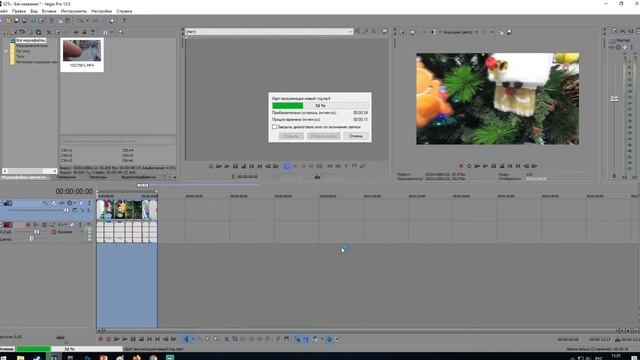
Task: Open Project Video Properties in preview toolbar
Action: (x=402, y=32)
